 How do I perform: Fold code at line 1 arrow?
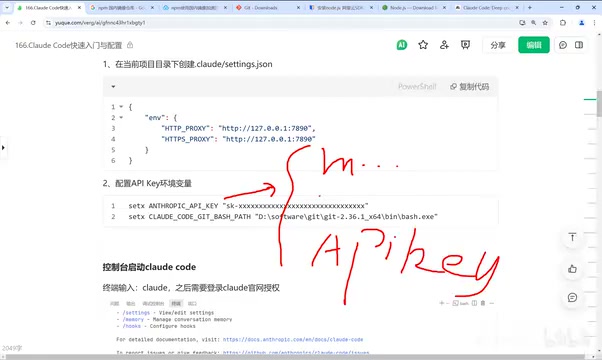(121, 107)
